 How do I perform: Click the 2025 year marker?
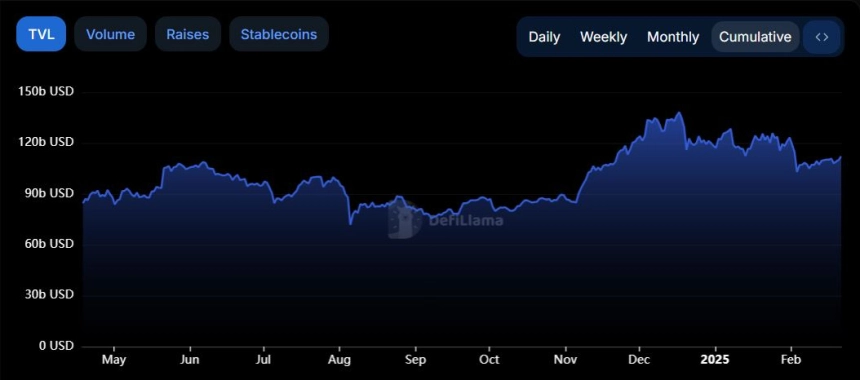coord(715,360)
